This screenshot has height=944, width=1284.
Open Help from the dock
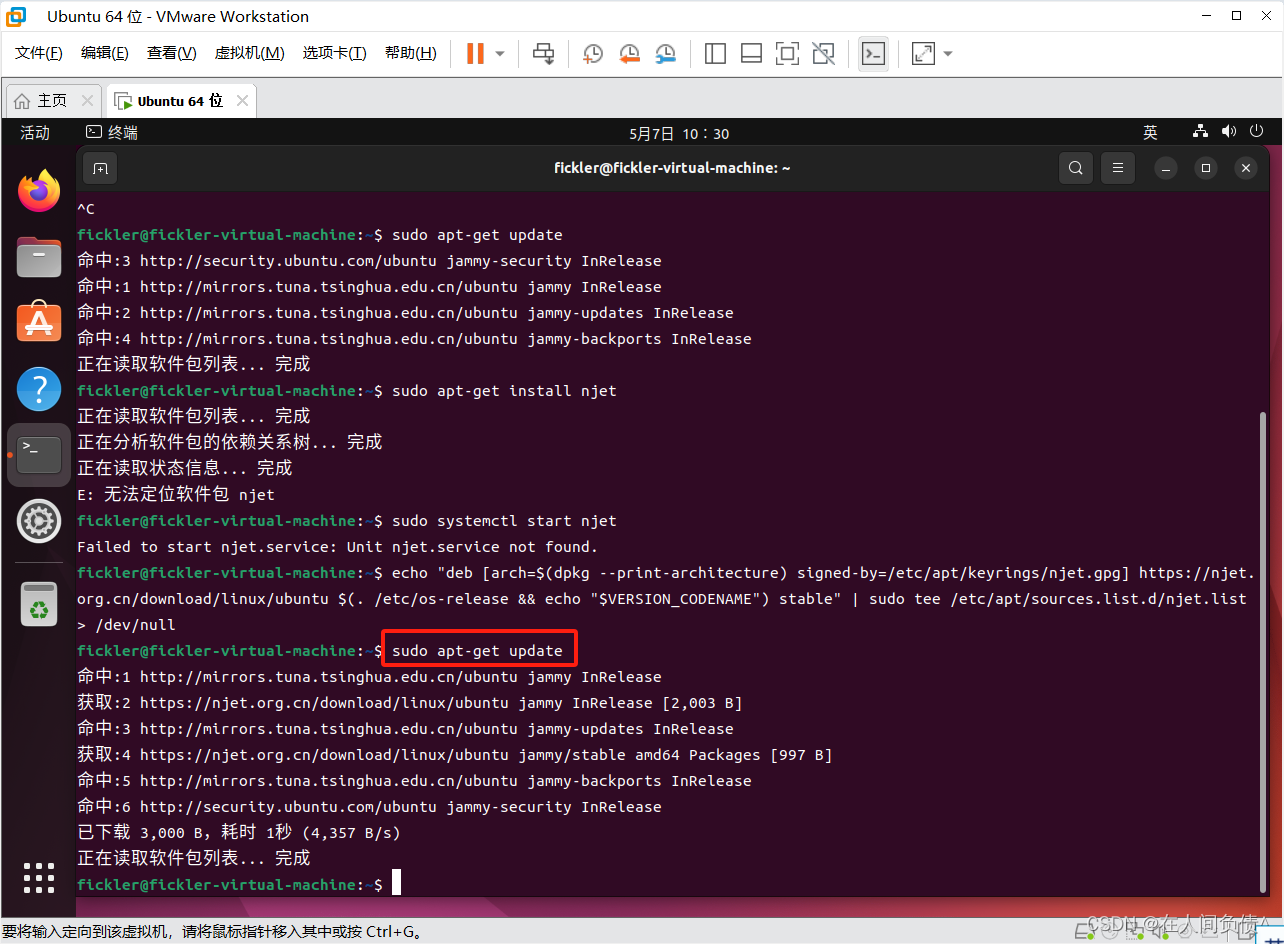(39, 389)
